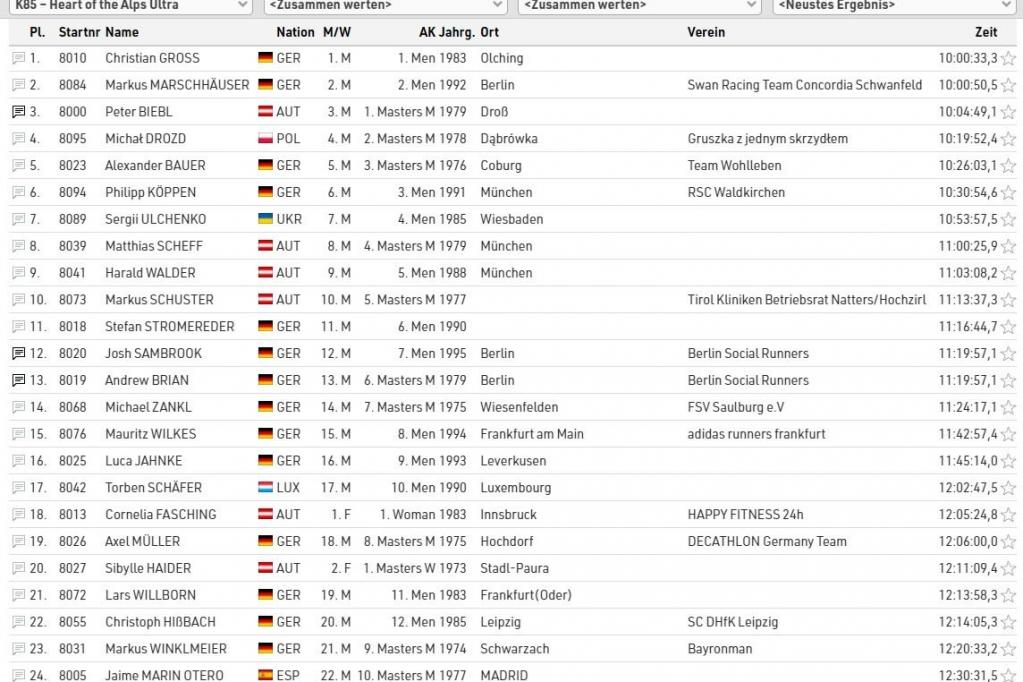Screen dimensions: 1023x682
Task: Click the Luxembourg flag for Torben SCHÄFER
Action: (x=265, y=488)
